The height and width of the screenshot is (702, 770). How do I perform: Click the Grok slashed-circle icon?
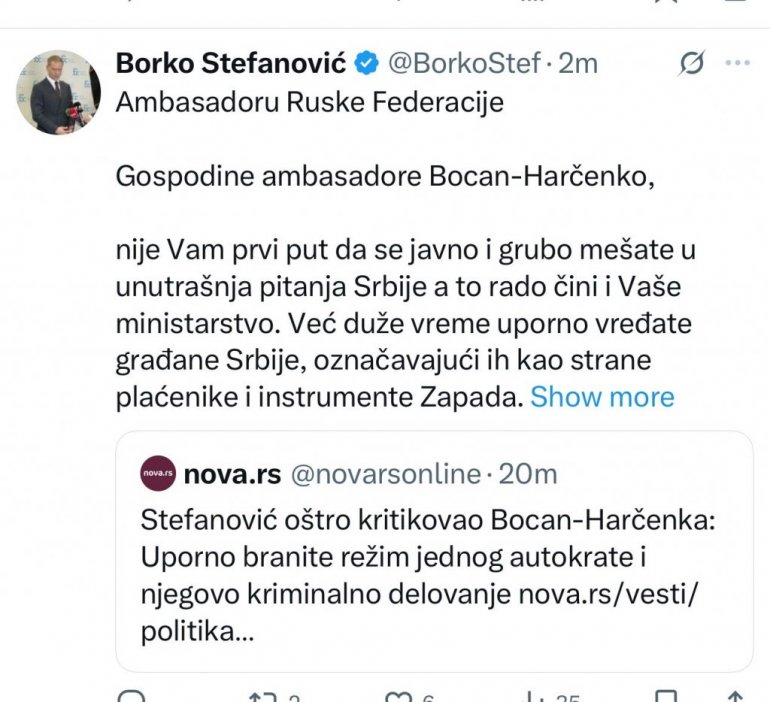[691, 64]
